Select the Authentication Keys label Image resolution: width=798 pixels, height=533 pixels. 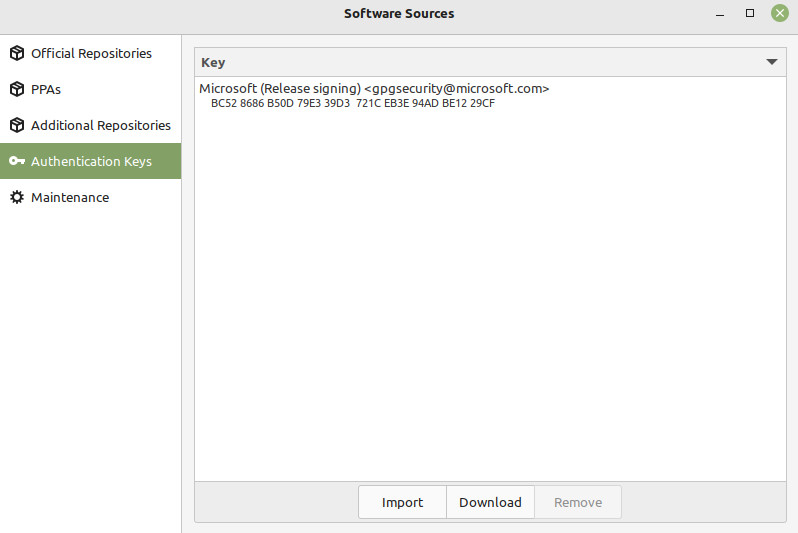click(92, 161)
